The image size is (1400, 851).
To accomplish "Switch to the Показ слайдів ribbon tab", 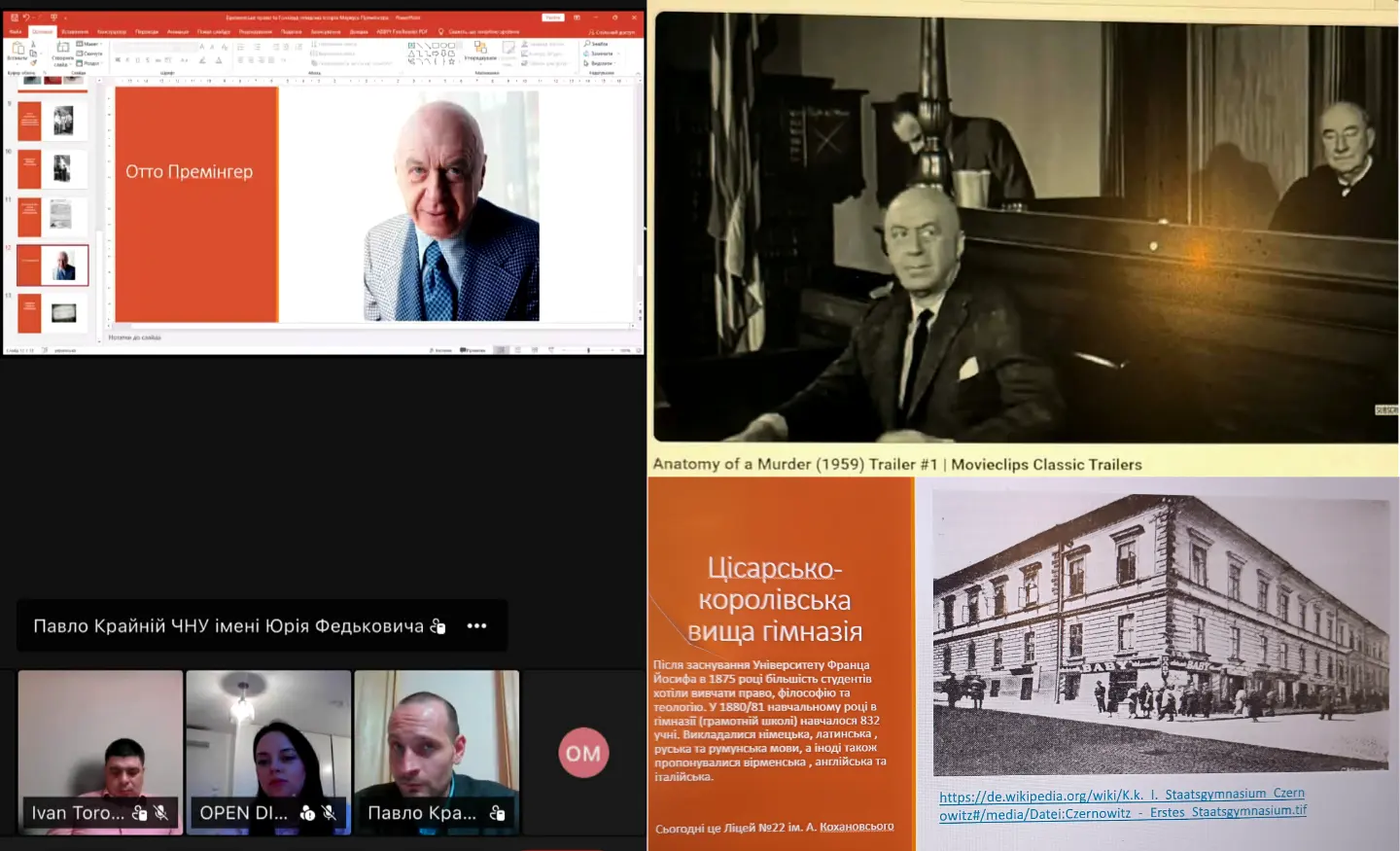I will (214, 31).
